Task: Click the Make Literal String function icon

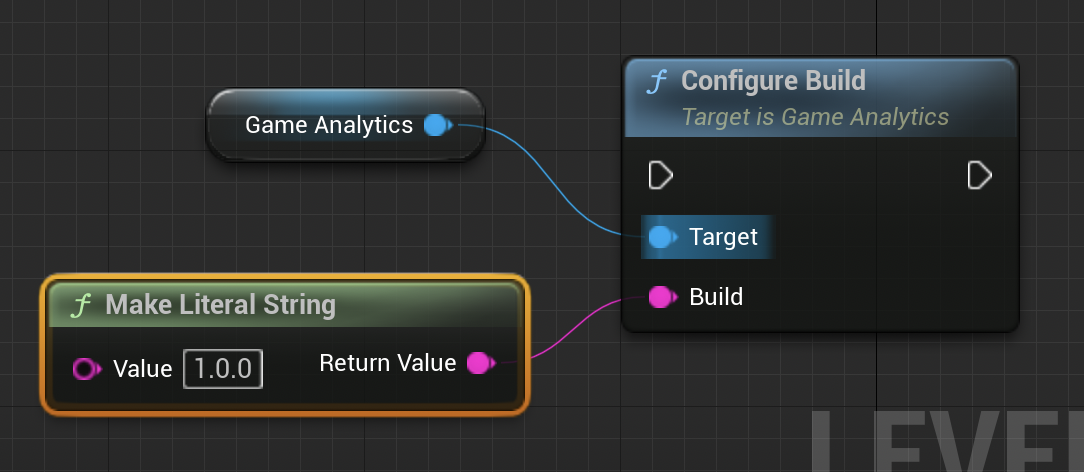Action: pyautogui.click(x=81, y=305)
